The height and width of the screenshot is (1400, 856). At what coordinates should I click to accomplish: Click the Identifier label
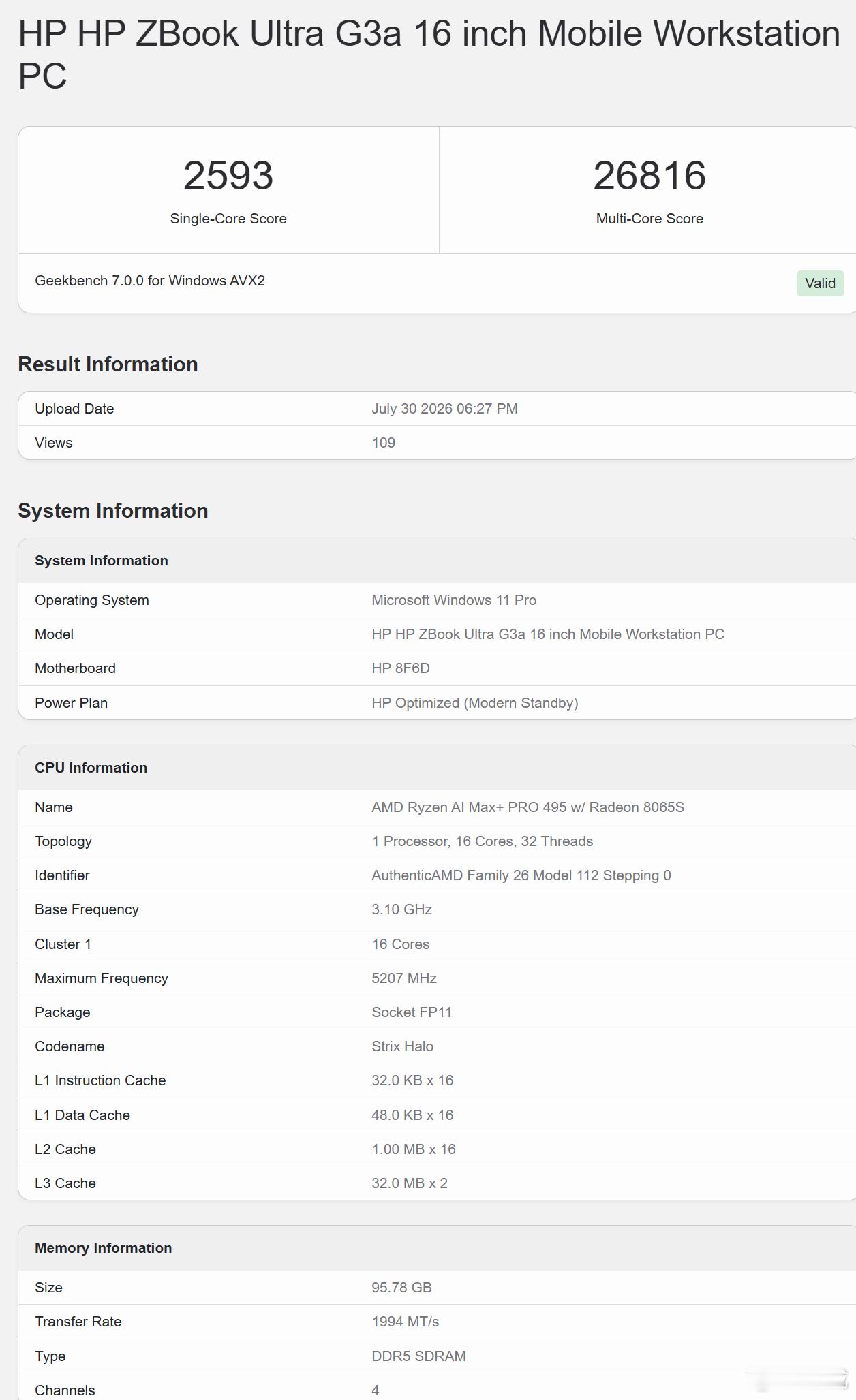pos(62,875)
